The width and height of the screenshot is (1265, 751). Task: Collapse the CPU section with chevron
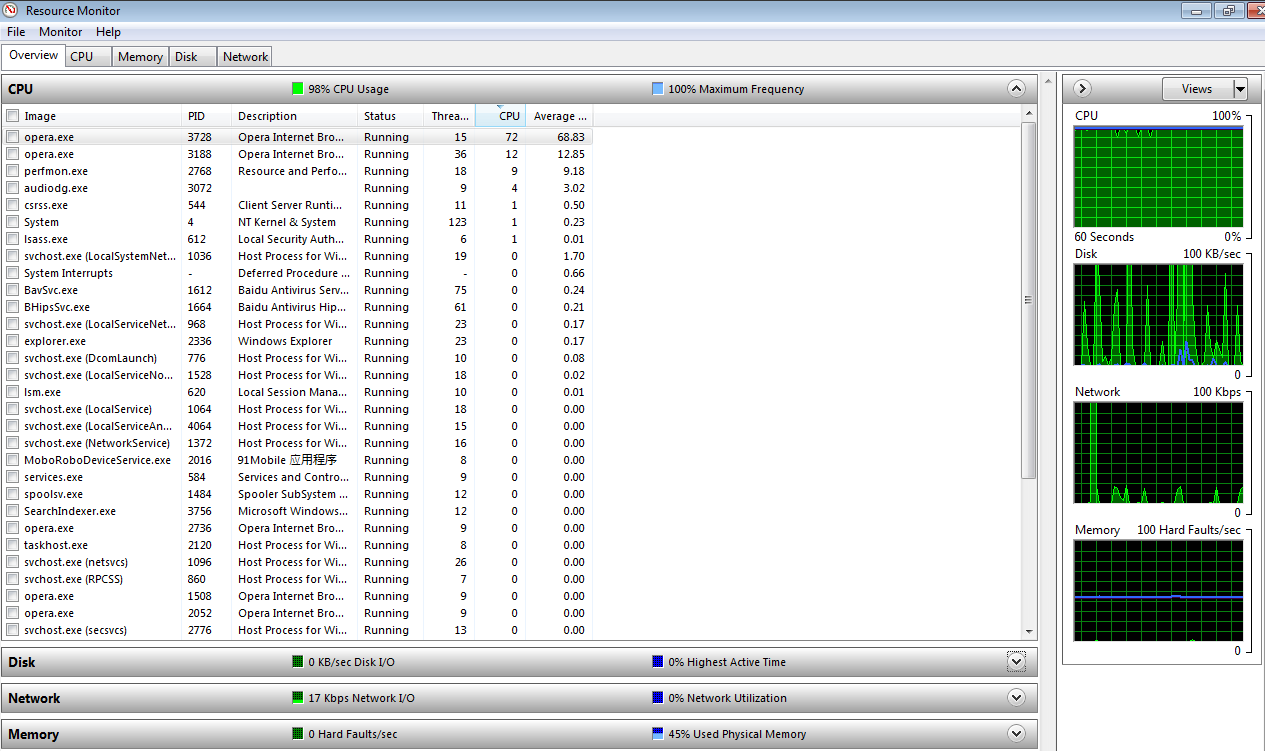[1017, 89]
